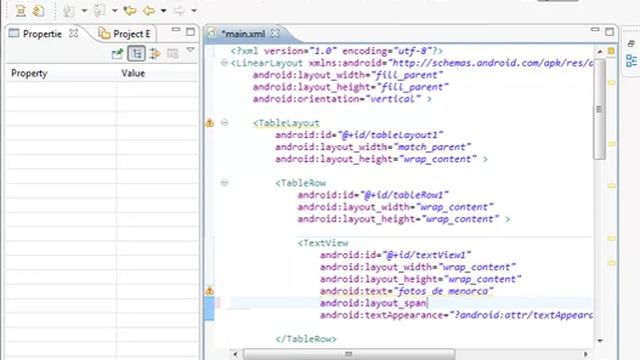Collapse the TableRow fold marker
The height and width of the screenshot is (360, 640).
(224, 182)
